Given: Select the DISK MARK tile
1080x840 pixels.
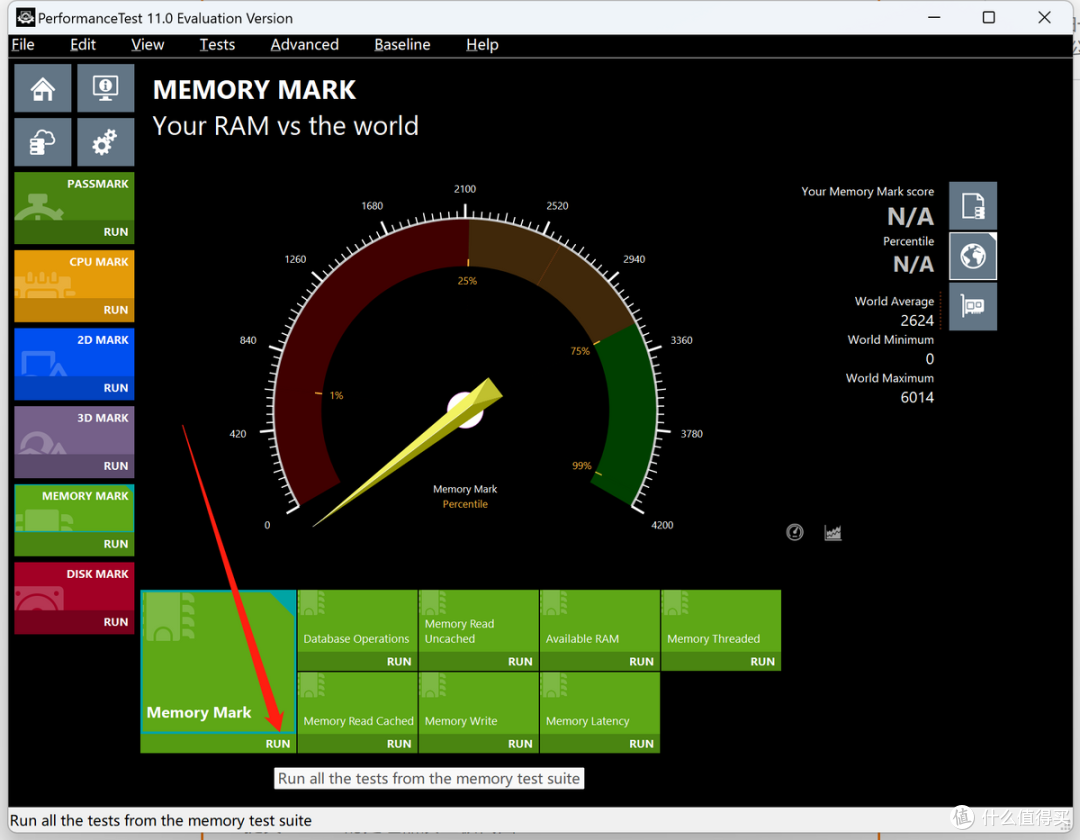Looking at the screenshot, I should click(x=74, y=586).
